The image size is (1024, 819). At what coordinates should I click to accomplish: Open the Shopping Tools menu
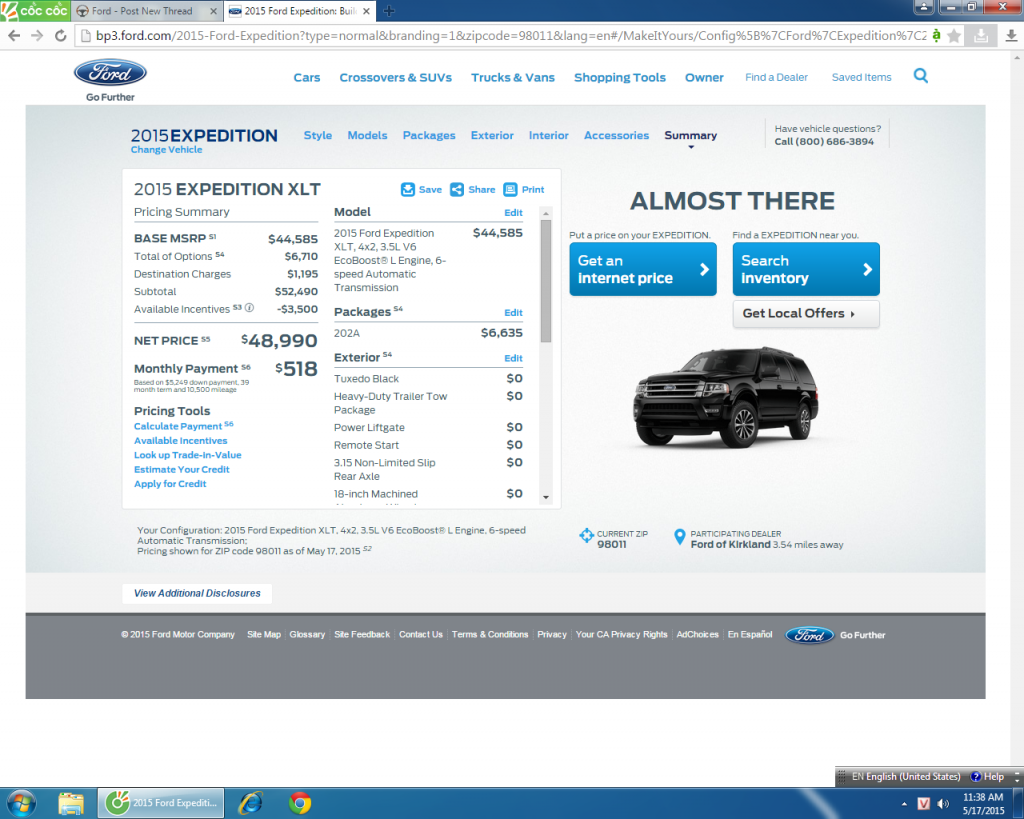[620, 78]
